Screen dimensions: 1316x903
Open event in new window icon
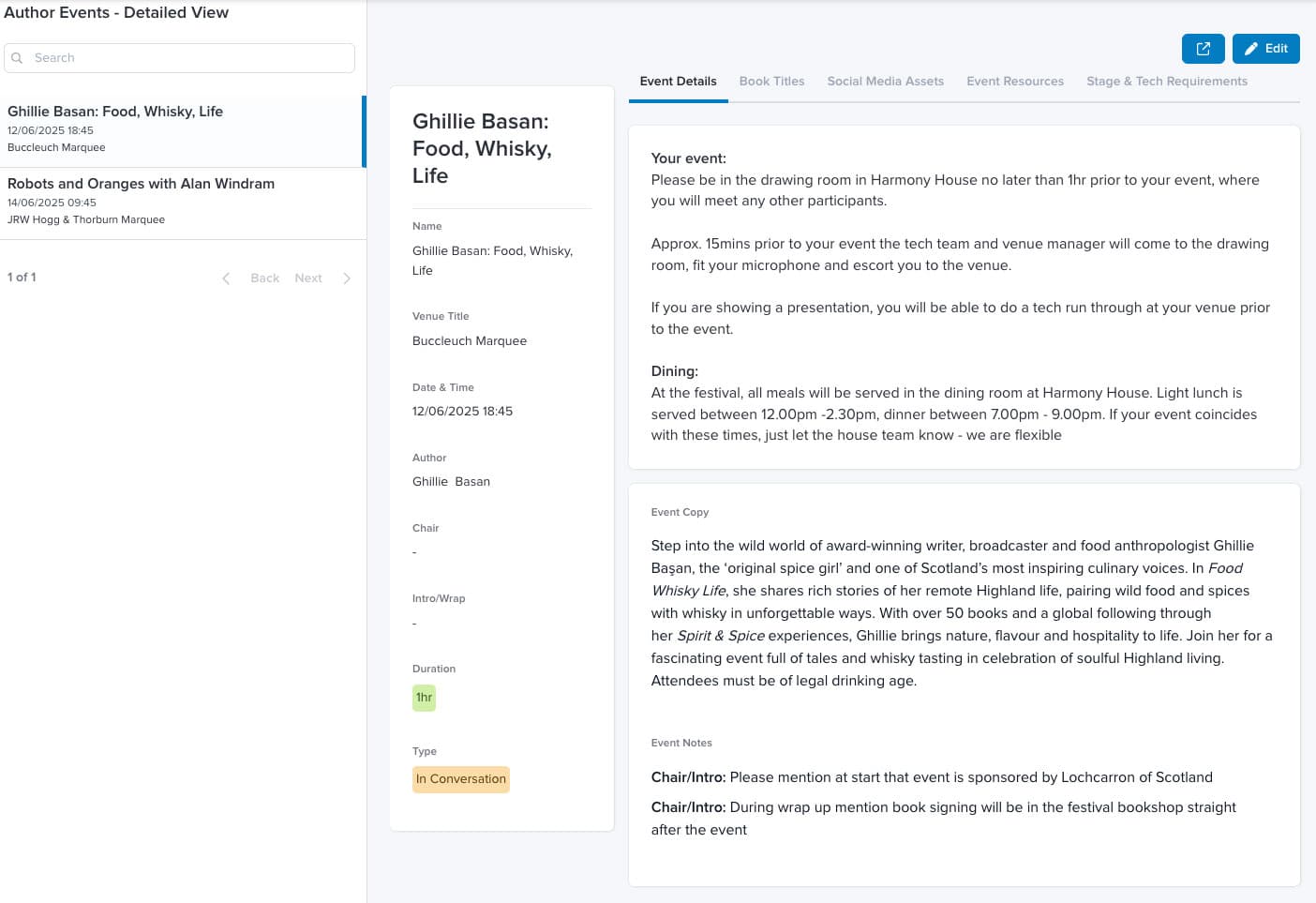point(1204,49)
